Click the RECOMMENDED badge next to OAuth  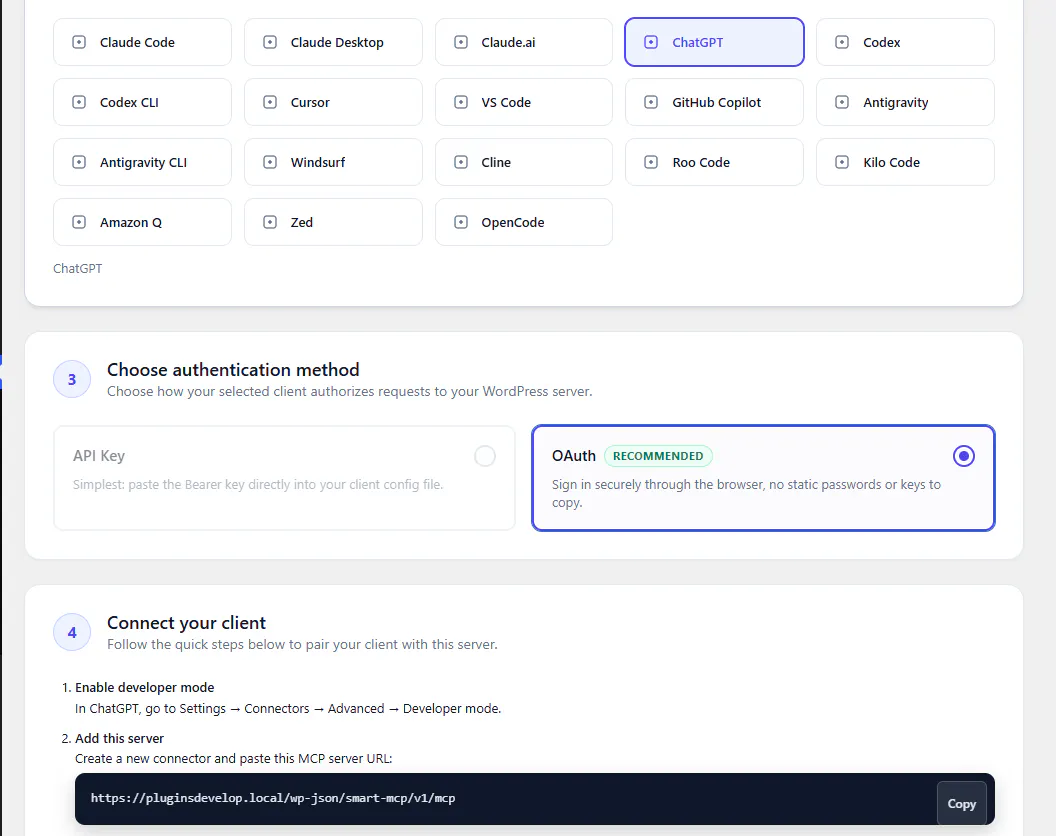point(658,456)
